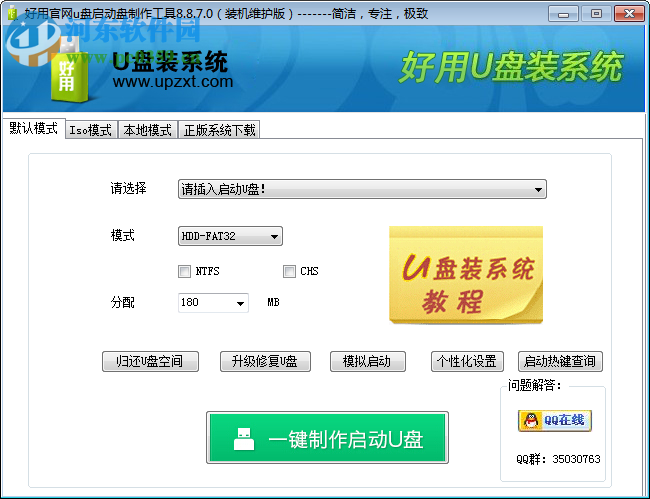Viewport: 650px width, 499px height.
Task: Toggle the CHS checkbox
Action: [289, 271]
